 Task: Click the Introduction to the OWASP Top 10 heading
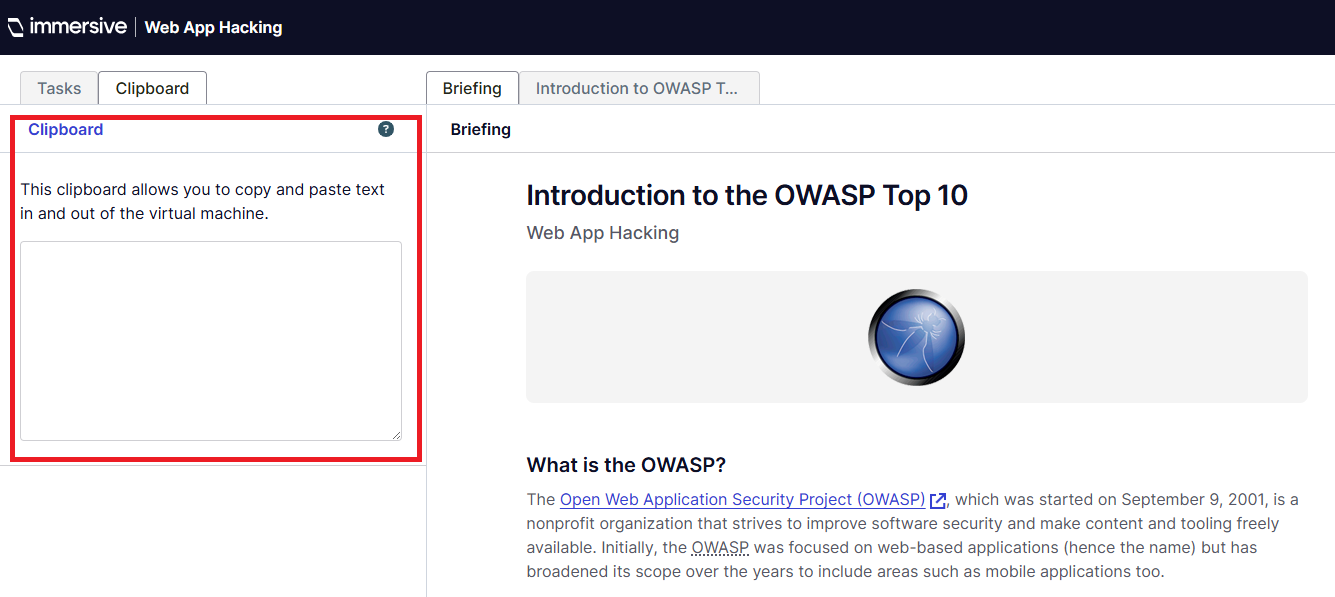click(x=747, y=195)
